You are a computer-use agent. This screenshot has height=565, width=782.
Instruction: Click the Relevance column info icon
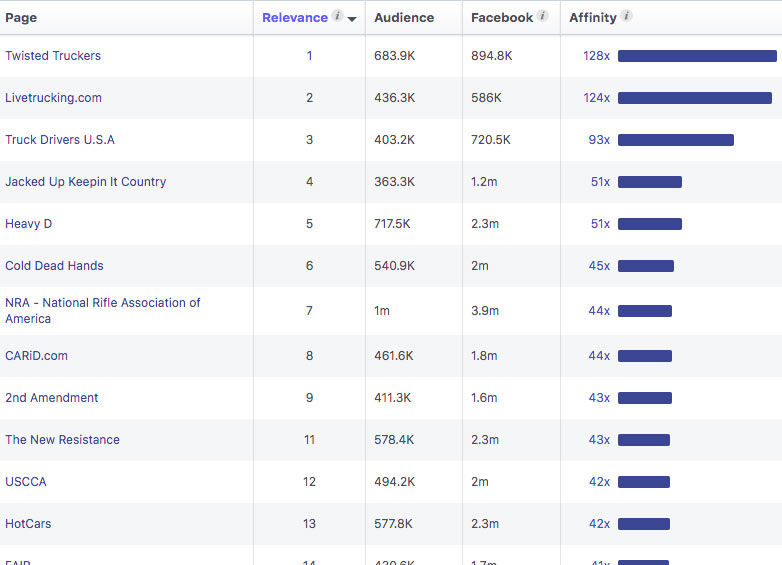(338, 16)
